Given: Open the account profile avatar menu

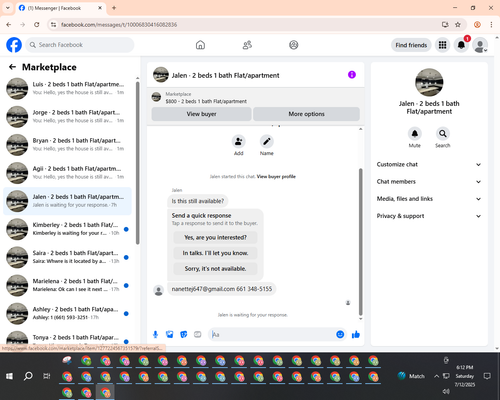Looking at the screenshot, I should (480, 45).
